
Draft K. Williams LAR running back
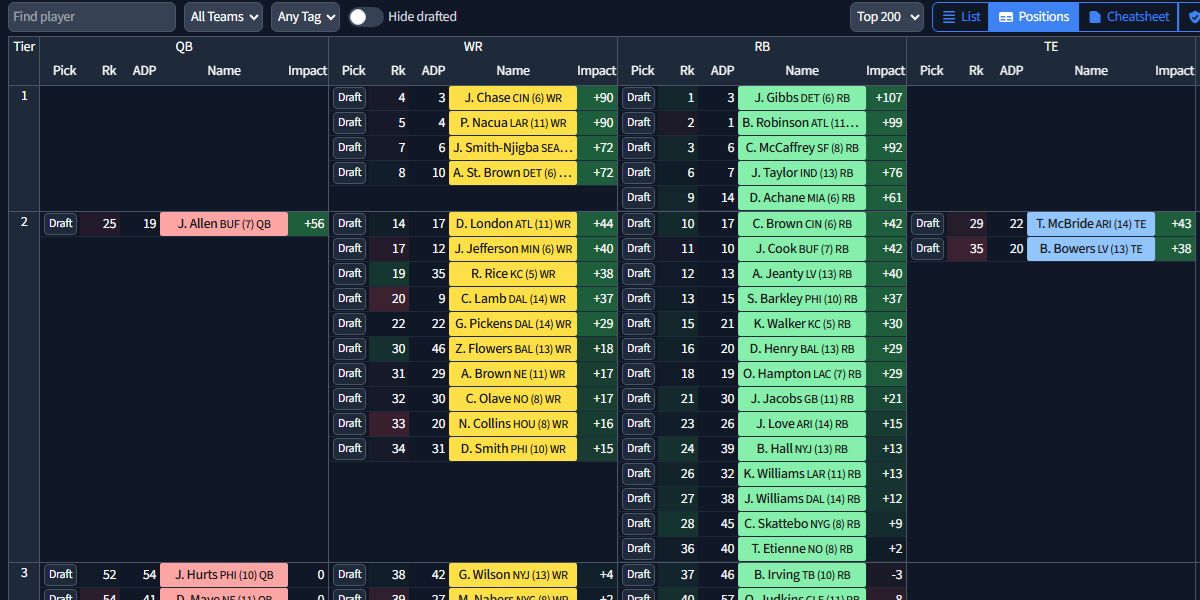(639, 474)
